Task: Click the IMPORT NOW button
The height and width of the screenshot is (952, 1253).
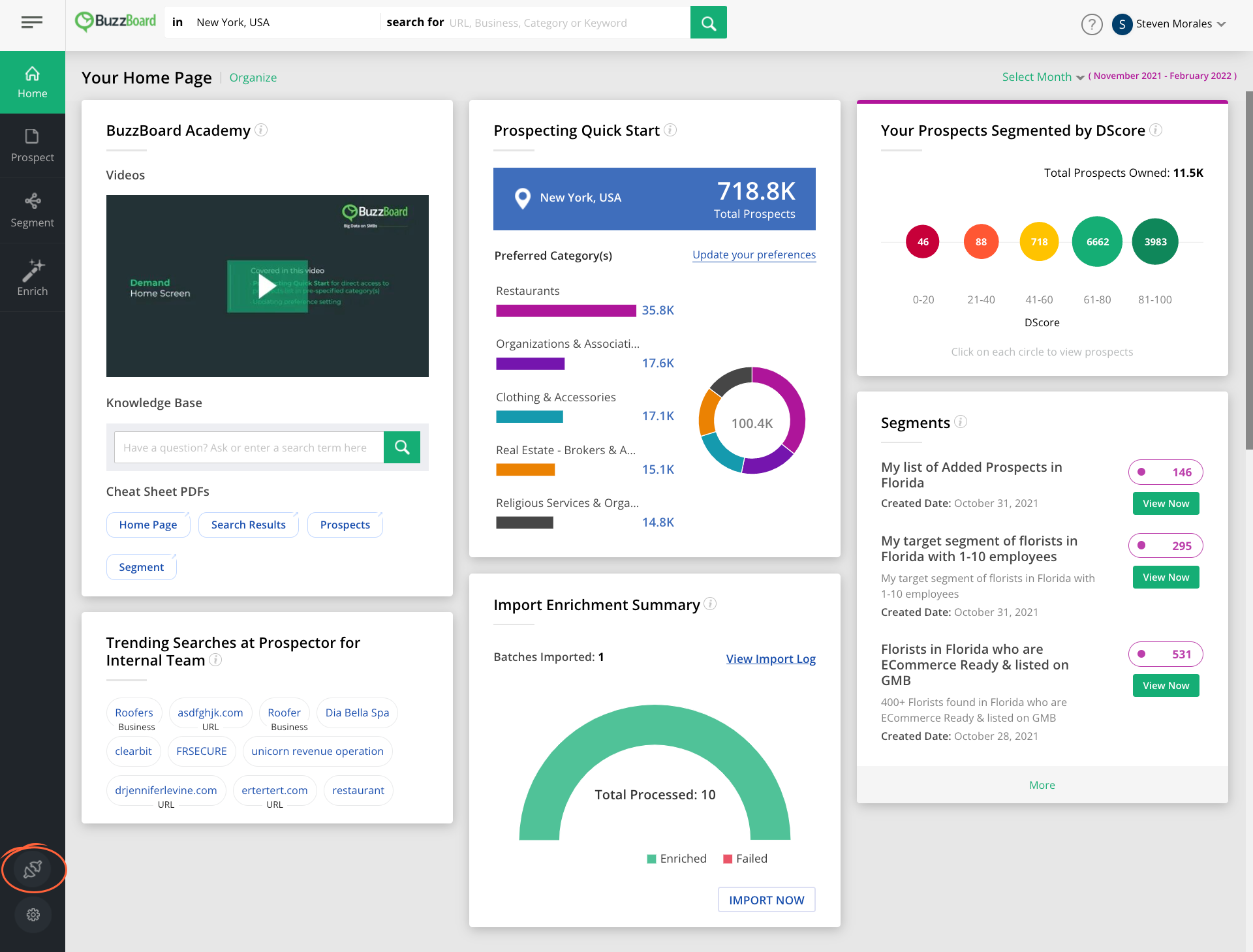Action: tap(766, 900)
